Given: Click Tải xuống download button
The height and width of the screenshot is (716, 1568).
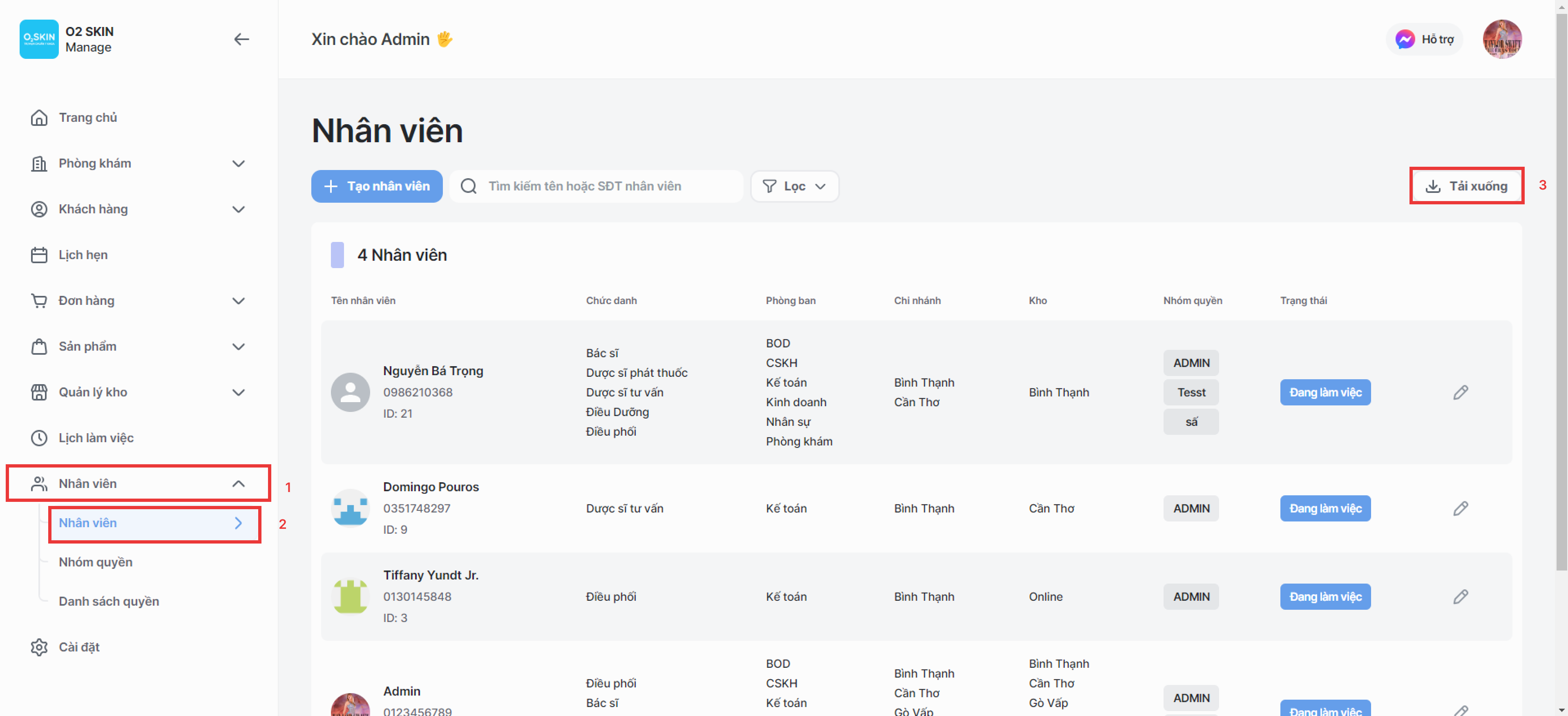Looking at the screenshot, I should (x=1466, y=186).
